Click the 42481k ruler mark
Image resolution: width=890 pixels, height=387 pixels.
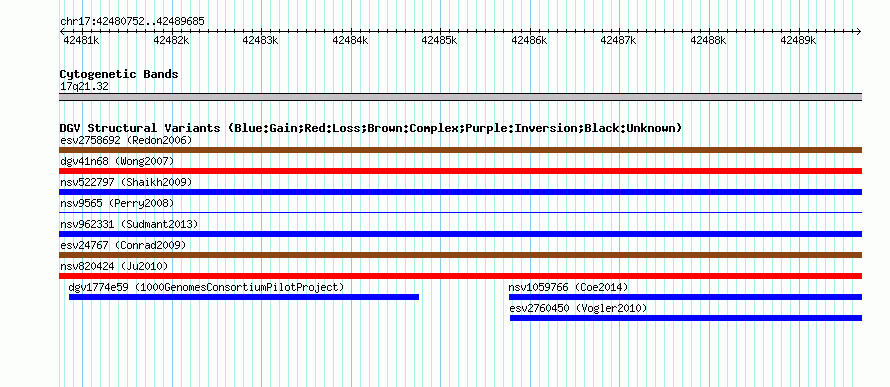(82, 40)
